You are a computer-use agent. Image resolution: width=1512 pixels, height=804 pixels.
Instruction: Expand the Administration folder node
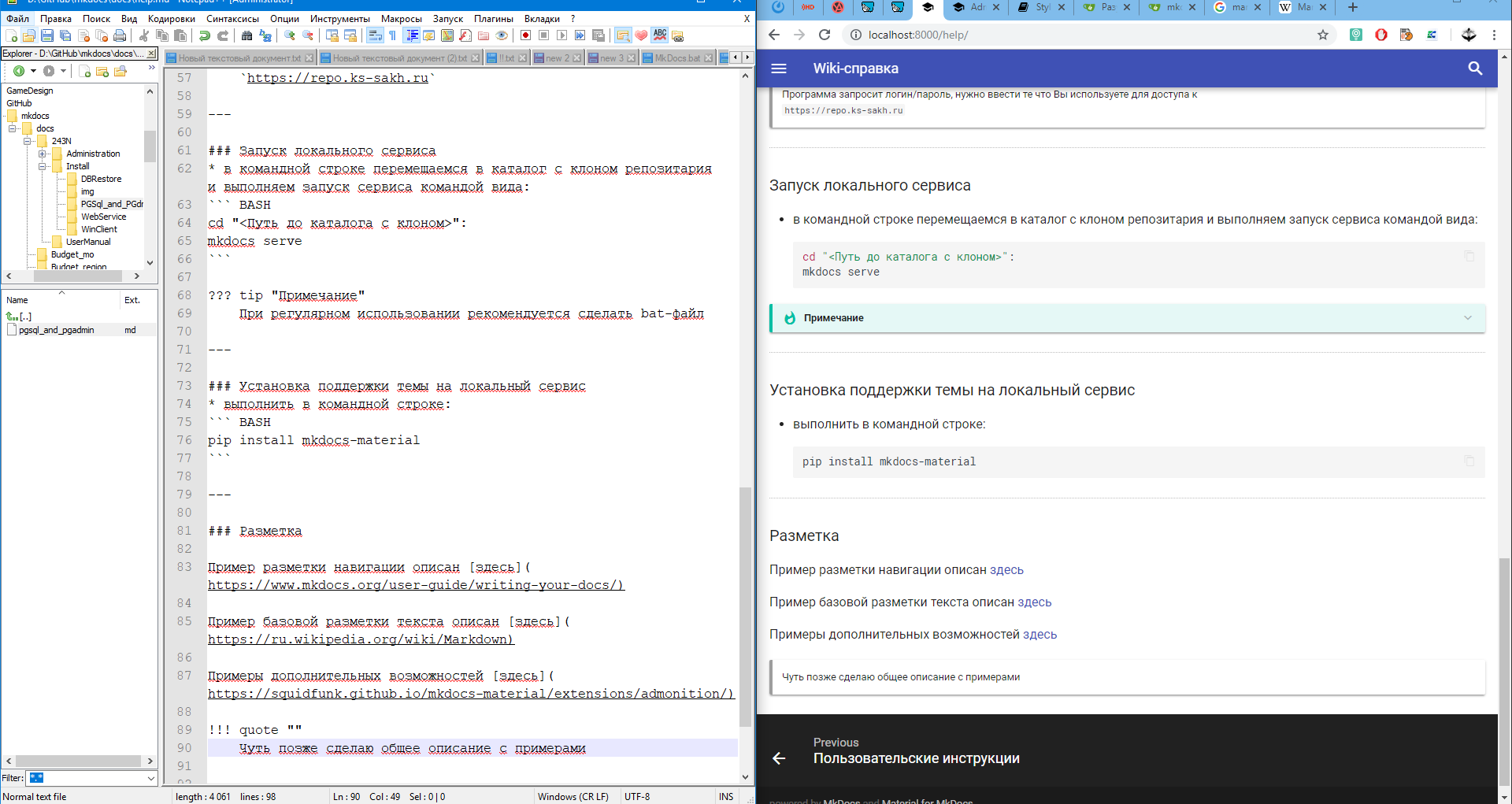coord(43,154)
